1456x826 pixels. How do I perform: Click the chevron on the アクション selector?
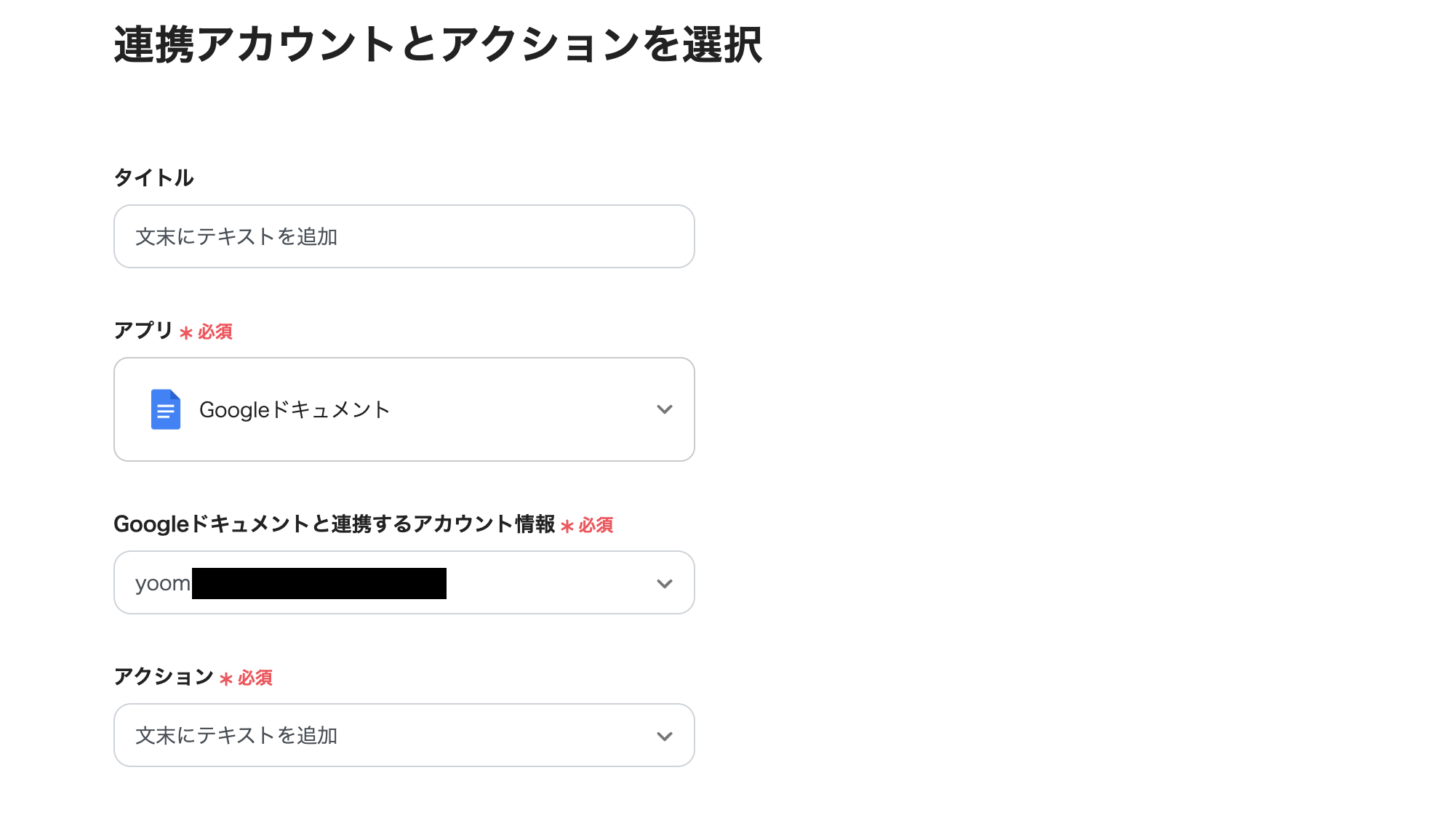pyautogui.click(x=663, y=735)
